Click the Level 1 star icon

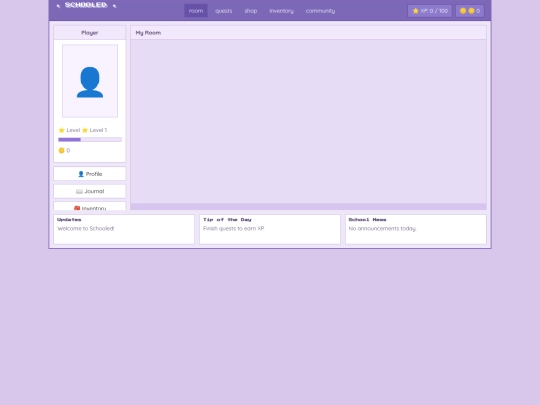pos(85,130)
